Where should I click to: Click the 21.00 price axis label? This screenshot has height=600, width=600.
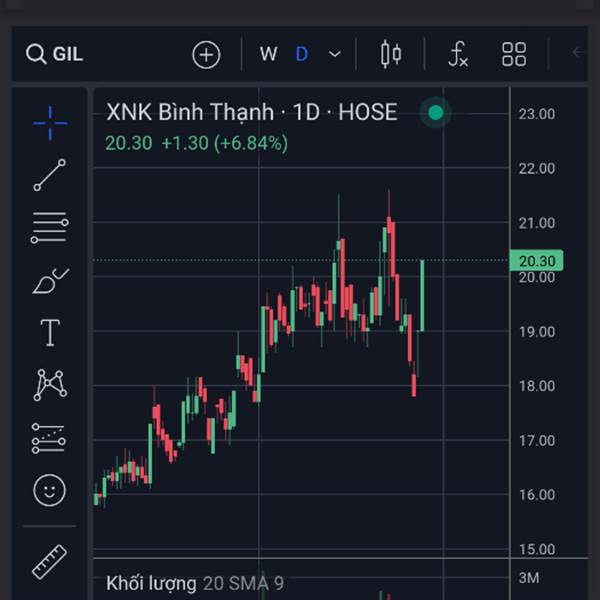pos(537,223)
